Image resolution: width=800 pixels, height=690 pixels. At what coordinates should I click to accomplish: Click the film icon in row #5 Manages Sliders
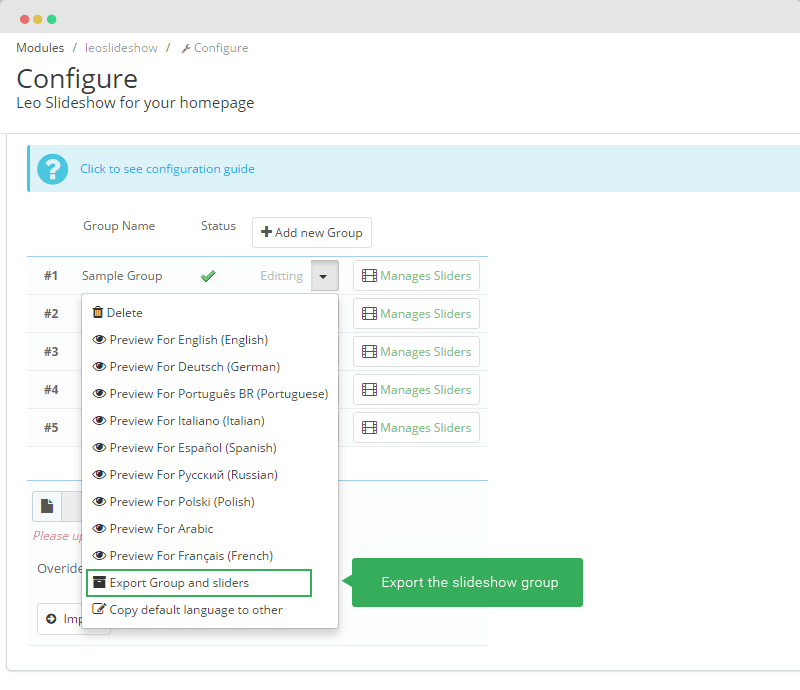point(369,428)
